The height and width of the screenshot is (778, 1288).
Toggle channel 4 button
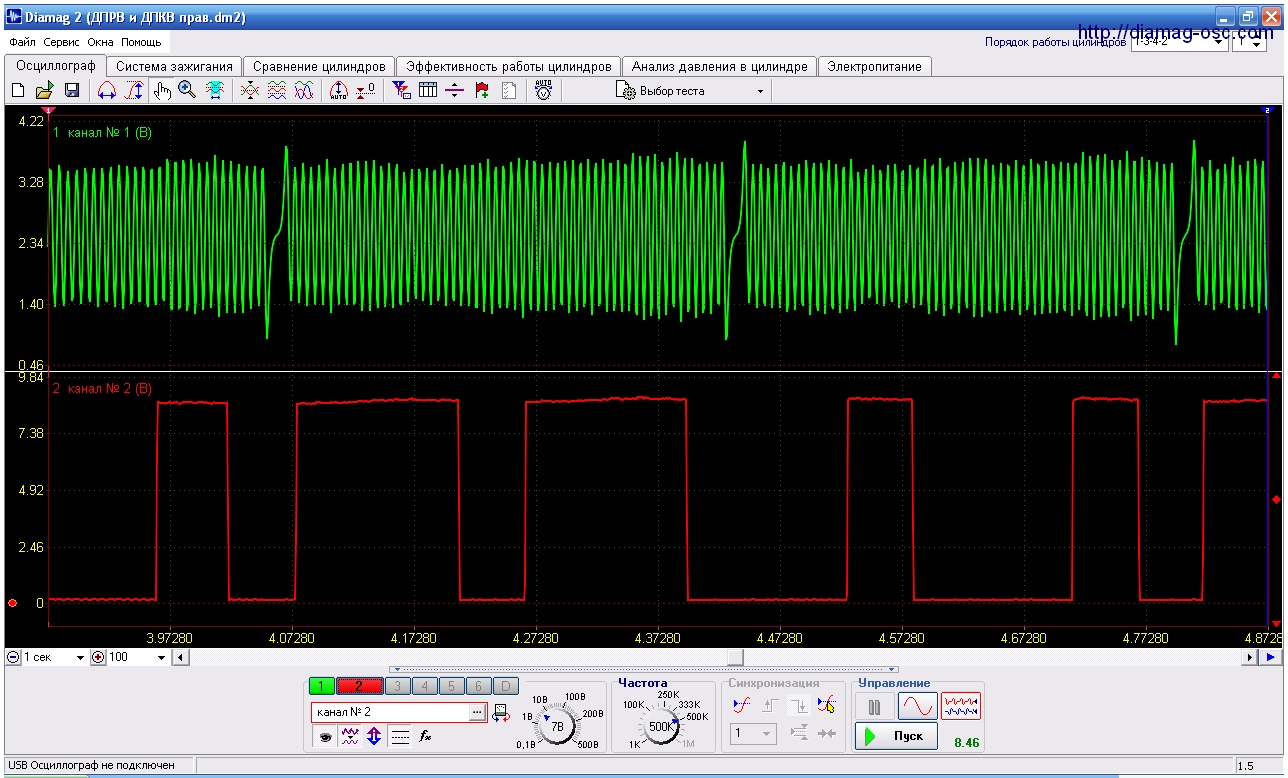point(424,686)
